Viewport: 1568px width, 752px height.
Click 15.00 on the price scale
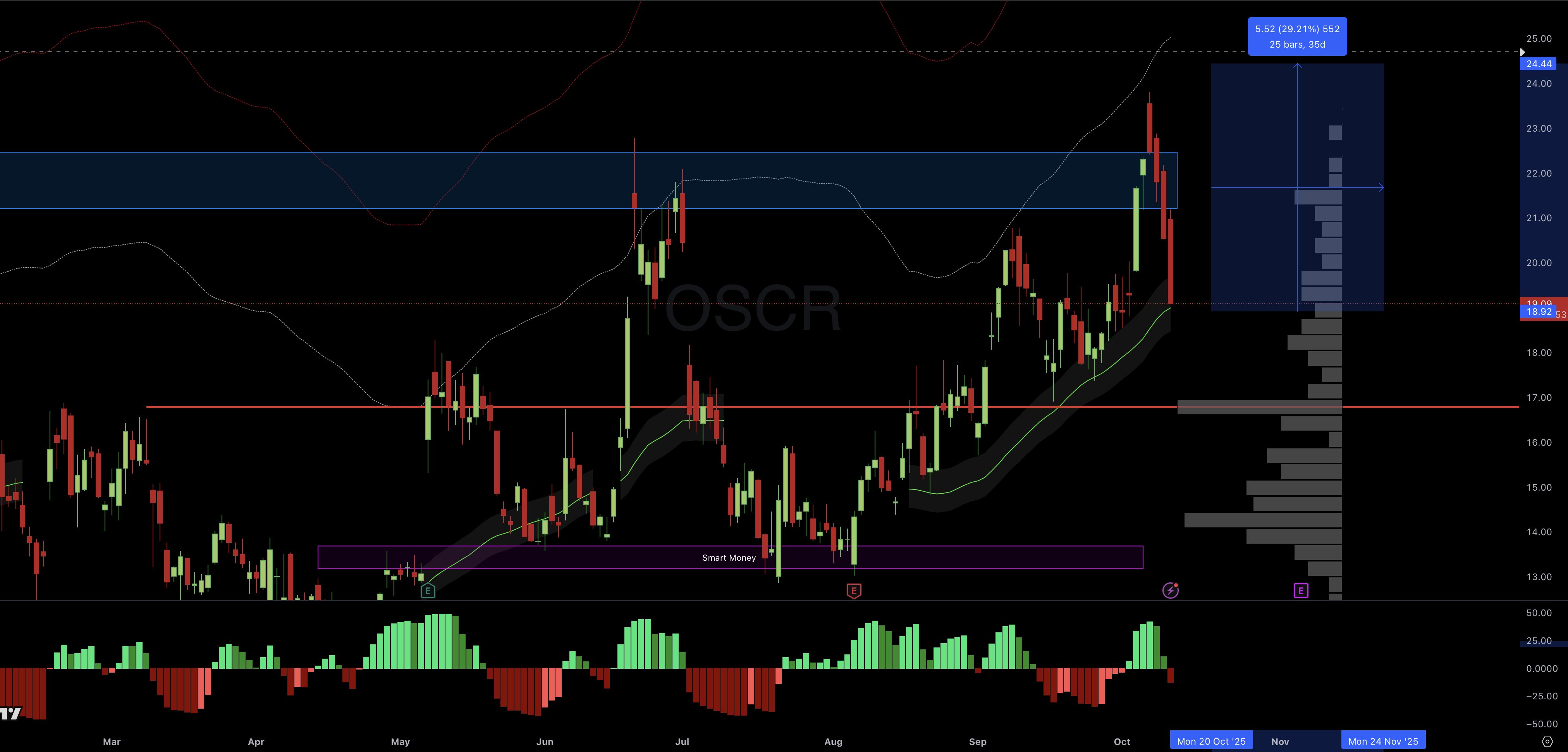1539,488
